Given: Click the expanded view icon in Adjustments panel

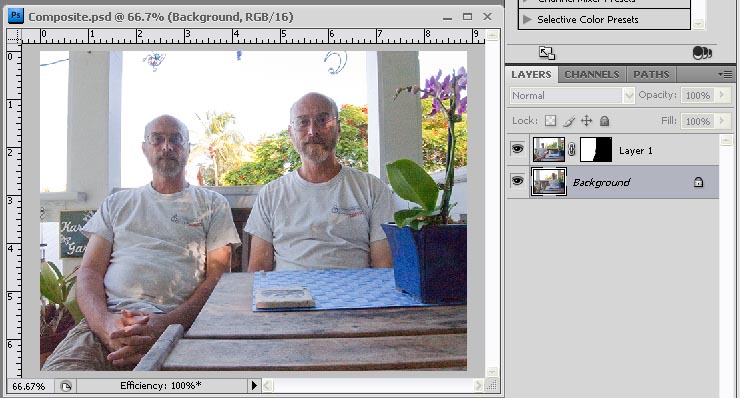Looking at the screenshot, I should coord(547,52).
